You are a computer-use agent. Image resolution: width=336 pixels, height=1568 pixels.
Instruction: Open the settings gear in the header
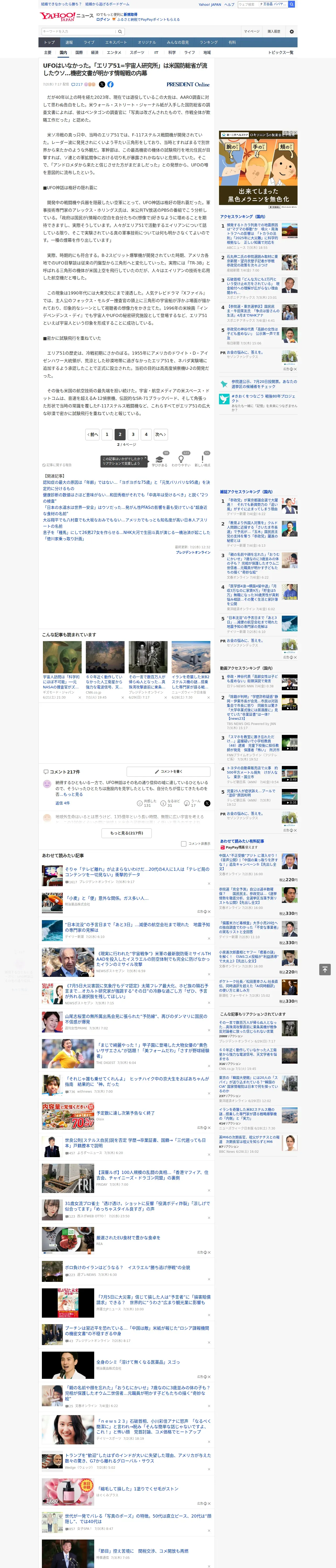point(292,32)
